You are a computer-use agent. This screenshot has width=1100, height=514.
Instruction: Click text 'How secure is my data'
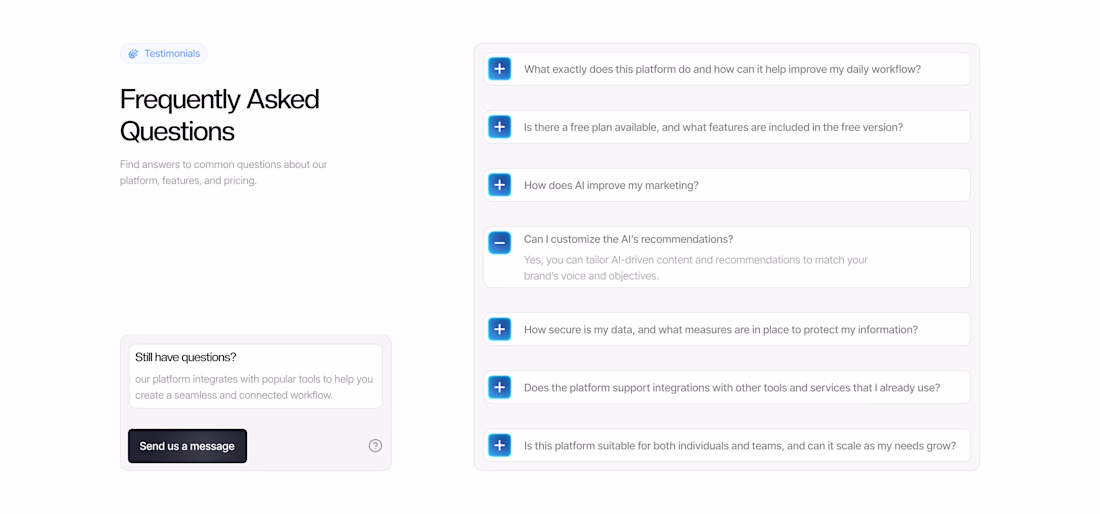pyautogui.click(x=579, y=330)
